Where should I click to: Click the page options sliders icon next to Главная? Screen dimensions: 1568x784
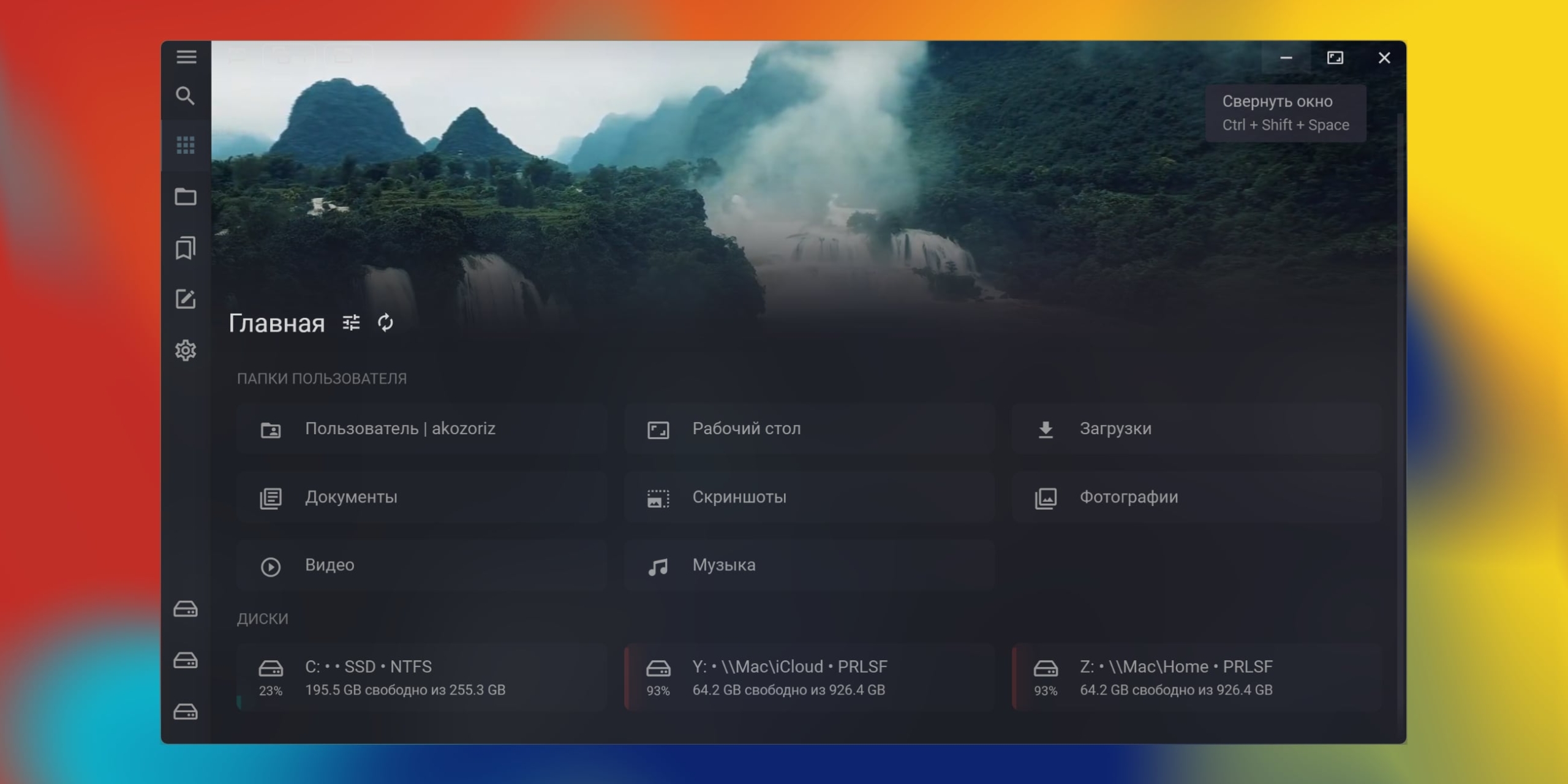pos(351,323)
